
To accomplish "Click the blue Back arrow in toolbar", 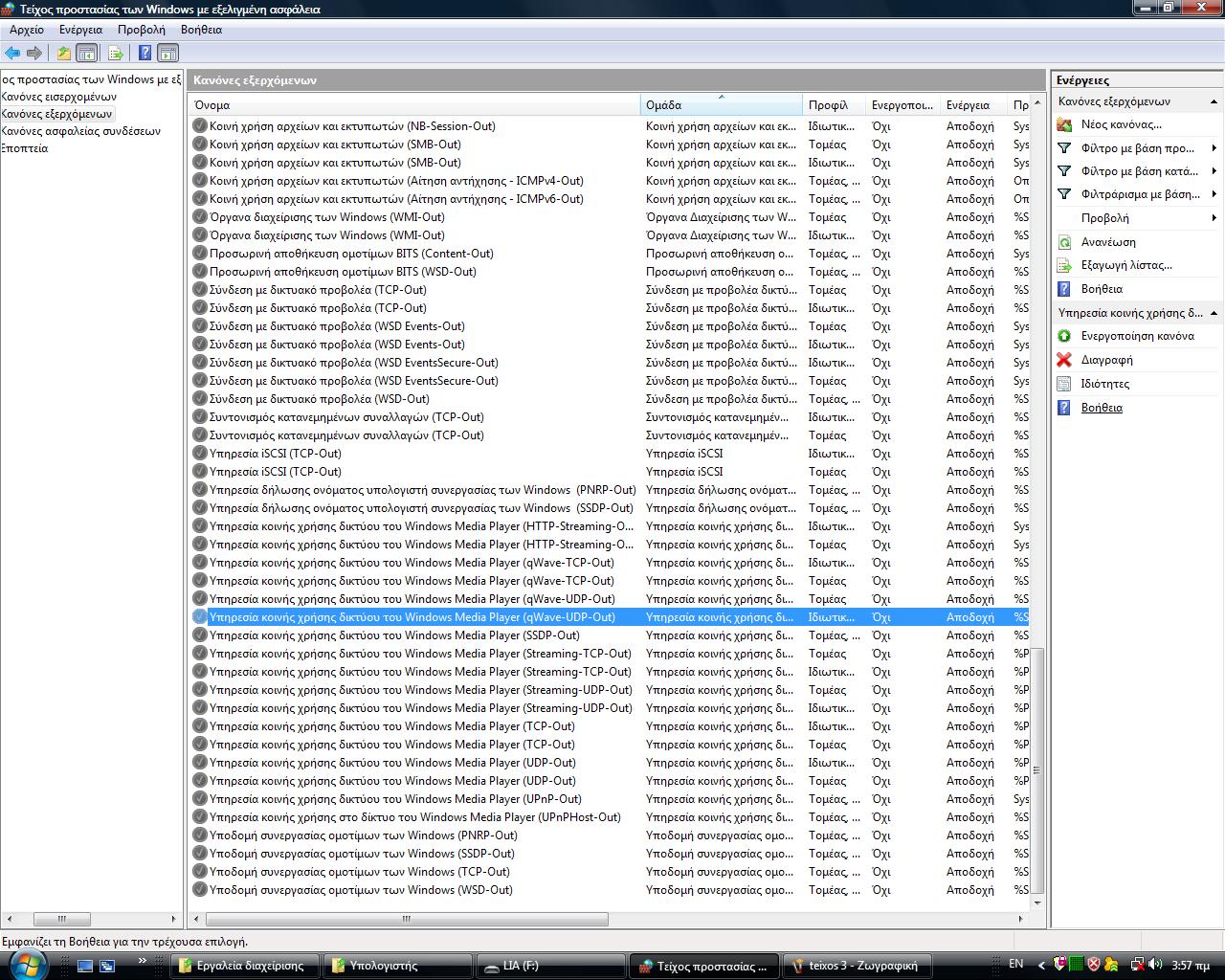I will tap(12, 54).
